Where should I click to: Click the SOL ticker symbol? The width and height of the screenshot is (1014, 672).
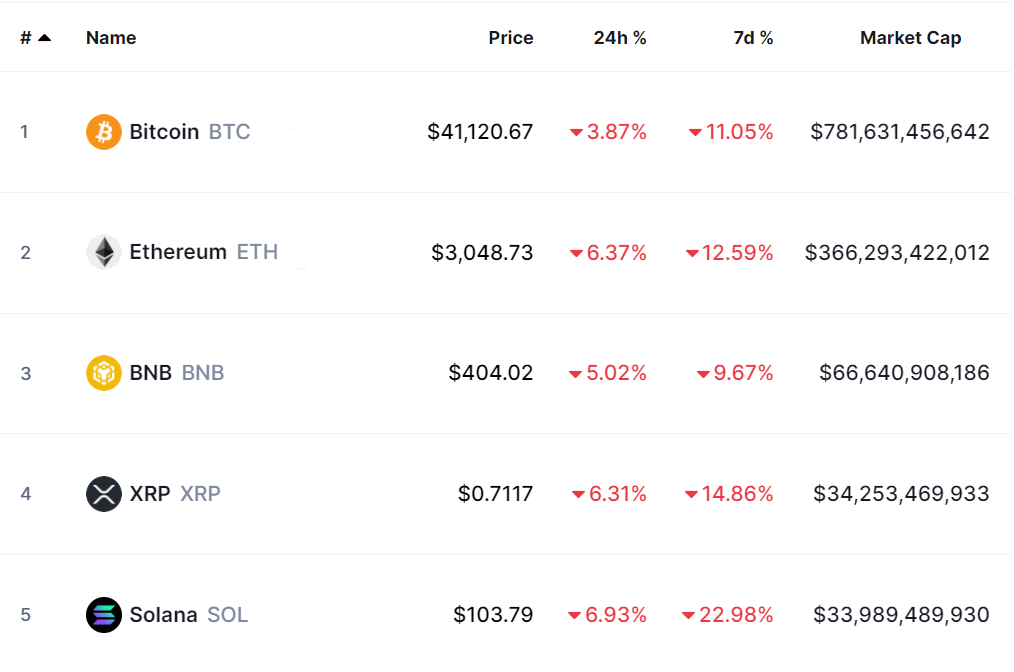(228, 614)
